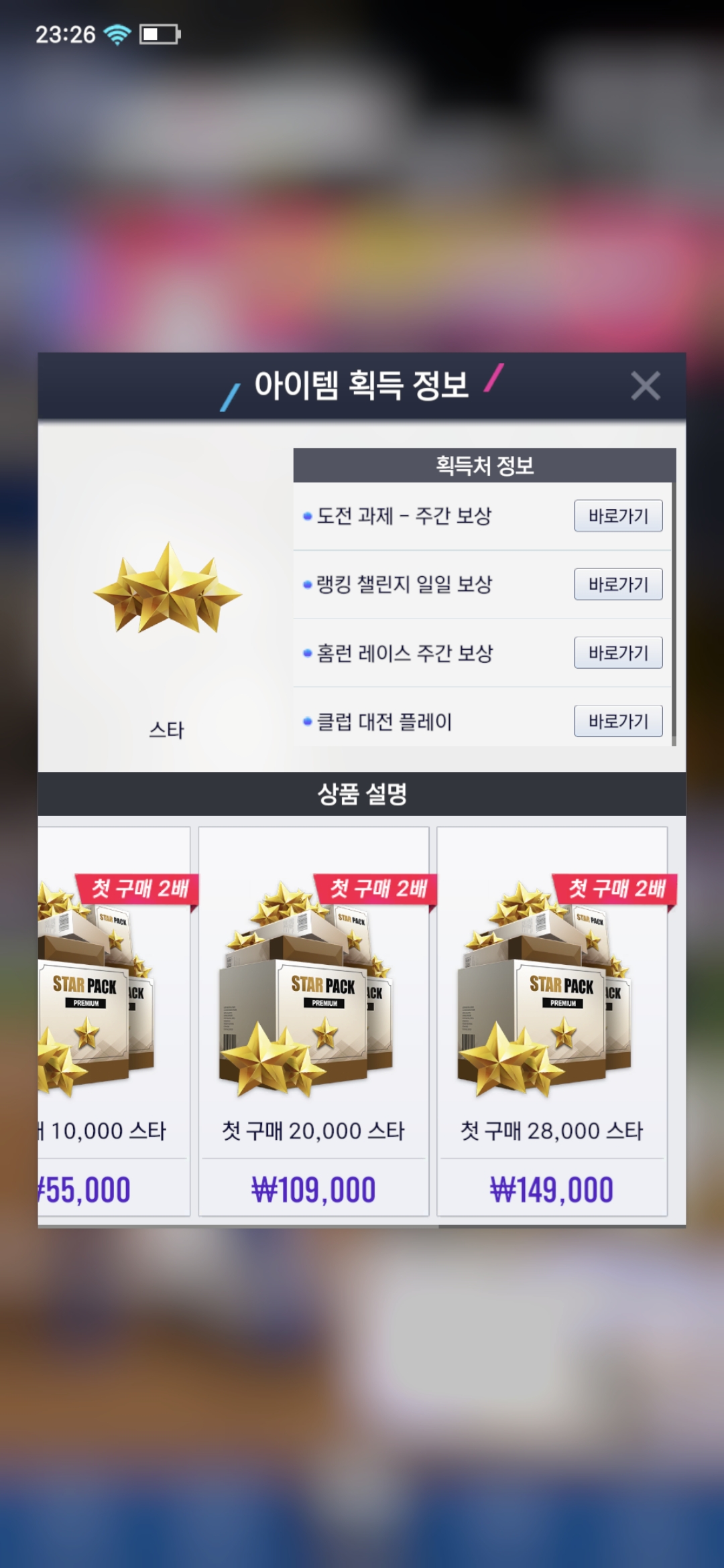Tap the 첫 구매 2배 badge on 20,000 pack
This screenshot has width=724, height=1568.
(377, 890)
